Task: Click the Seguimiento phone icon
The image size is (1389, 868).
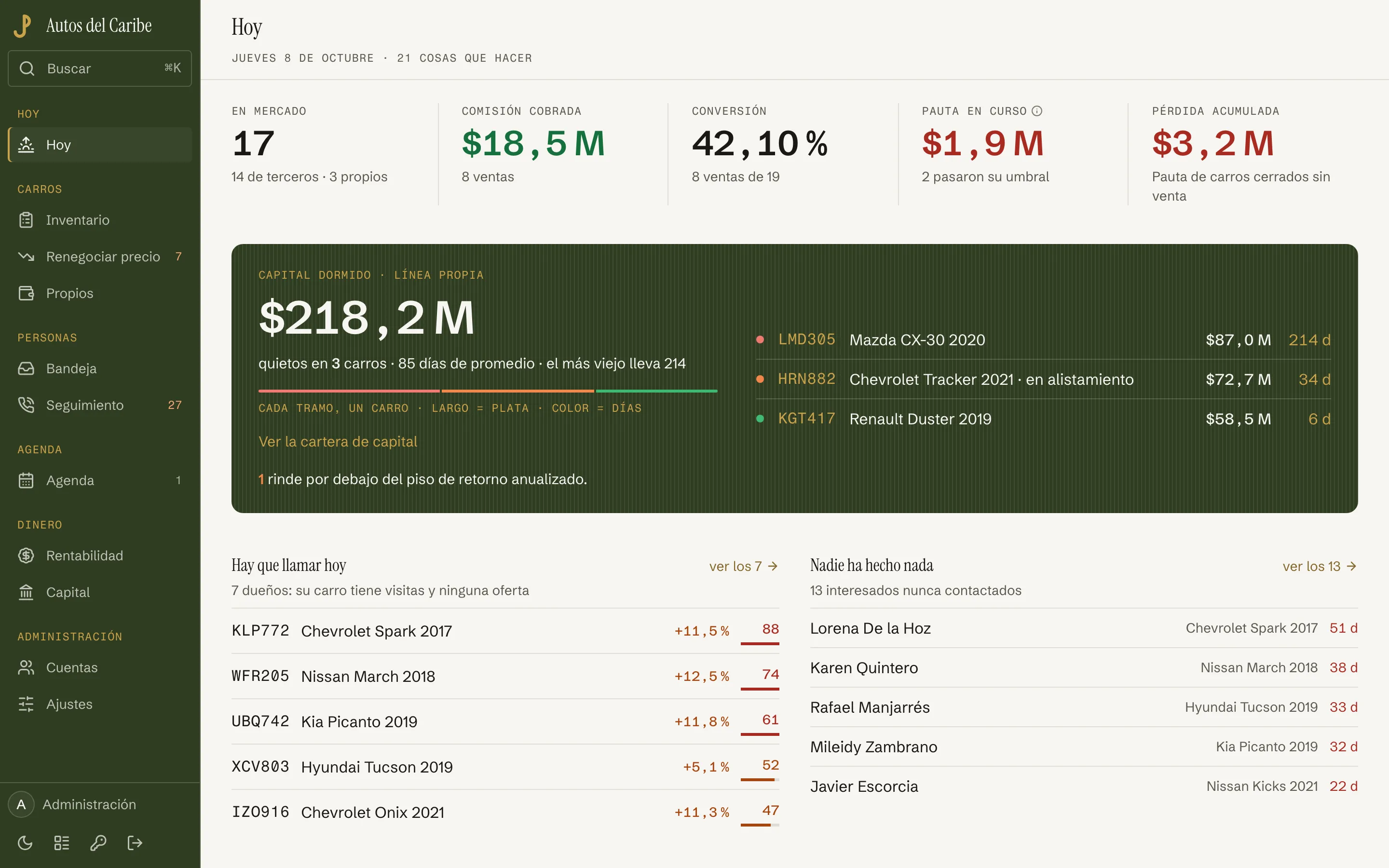Action: click(x=27, y=405)
